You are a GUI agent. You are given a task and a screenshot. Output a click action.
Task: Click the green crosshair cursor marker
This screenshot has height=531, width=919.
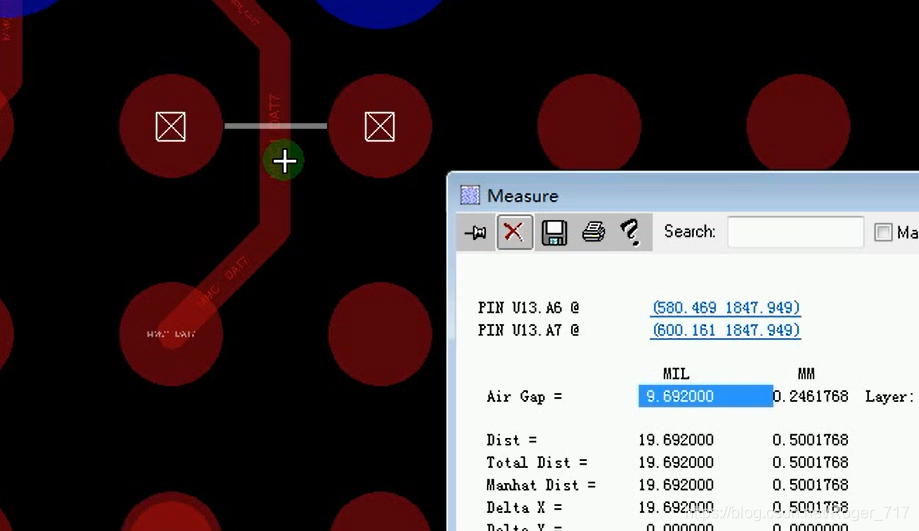click(285, 161)
